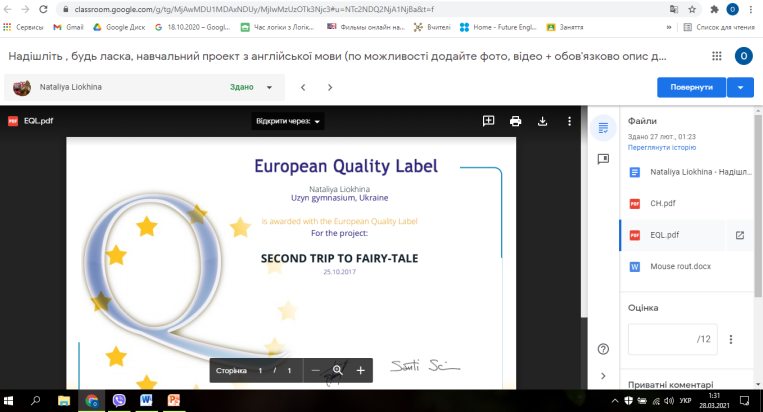Open the browser extensions puzzle icon
This screenshot has height=412, width=763.
tap(714, 9)
